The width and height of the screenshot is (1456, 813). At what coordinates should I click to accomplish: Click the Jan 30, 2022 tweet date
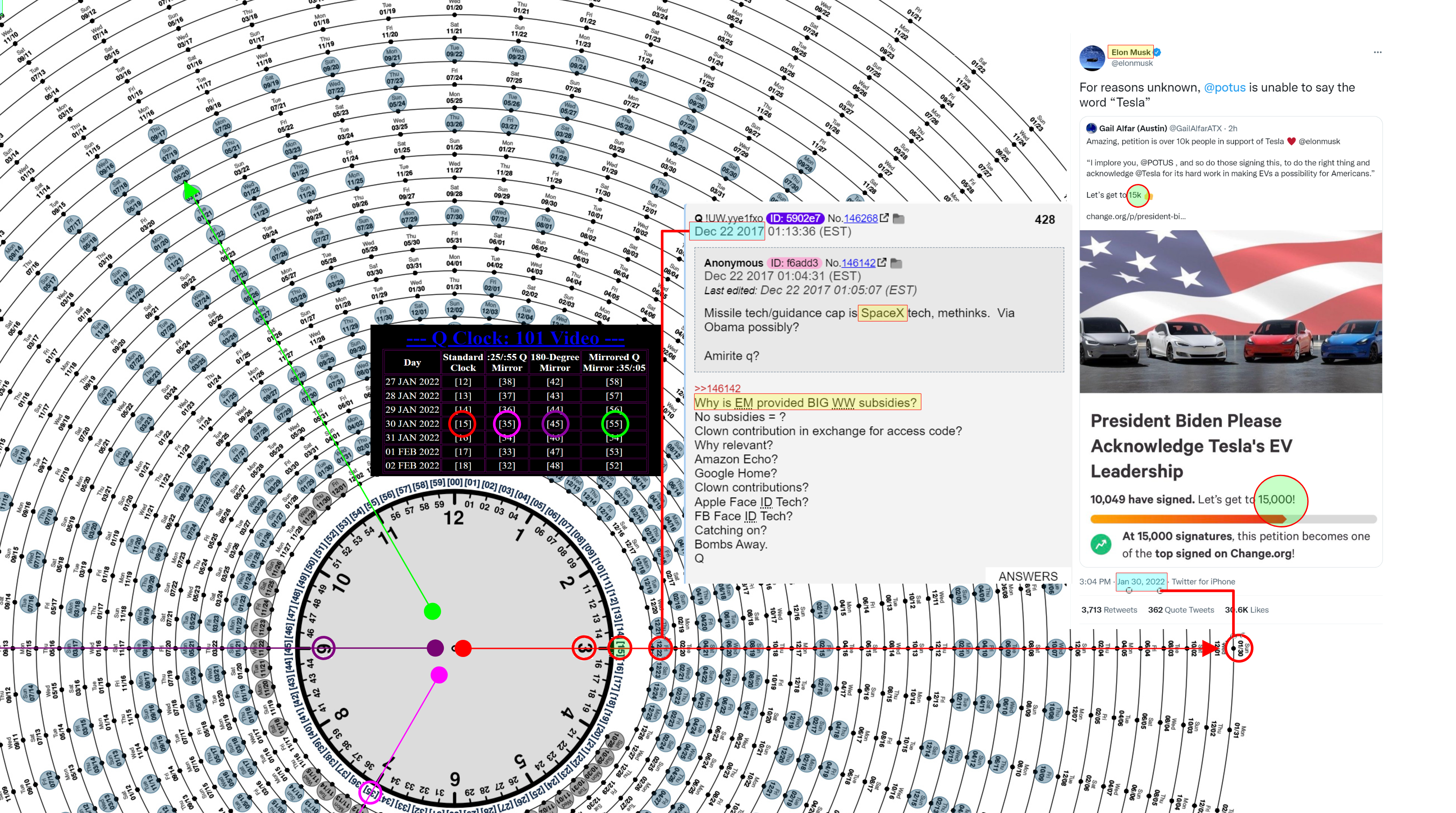(x=1141, y=581)
